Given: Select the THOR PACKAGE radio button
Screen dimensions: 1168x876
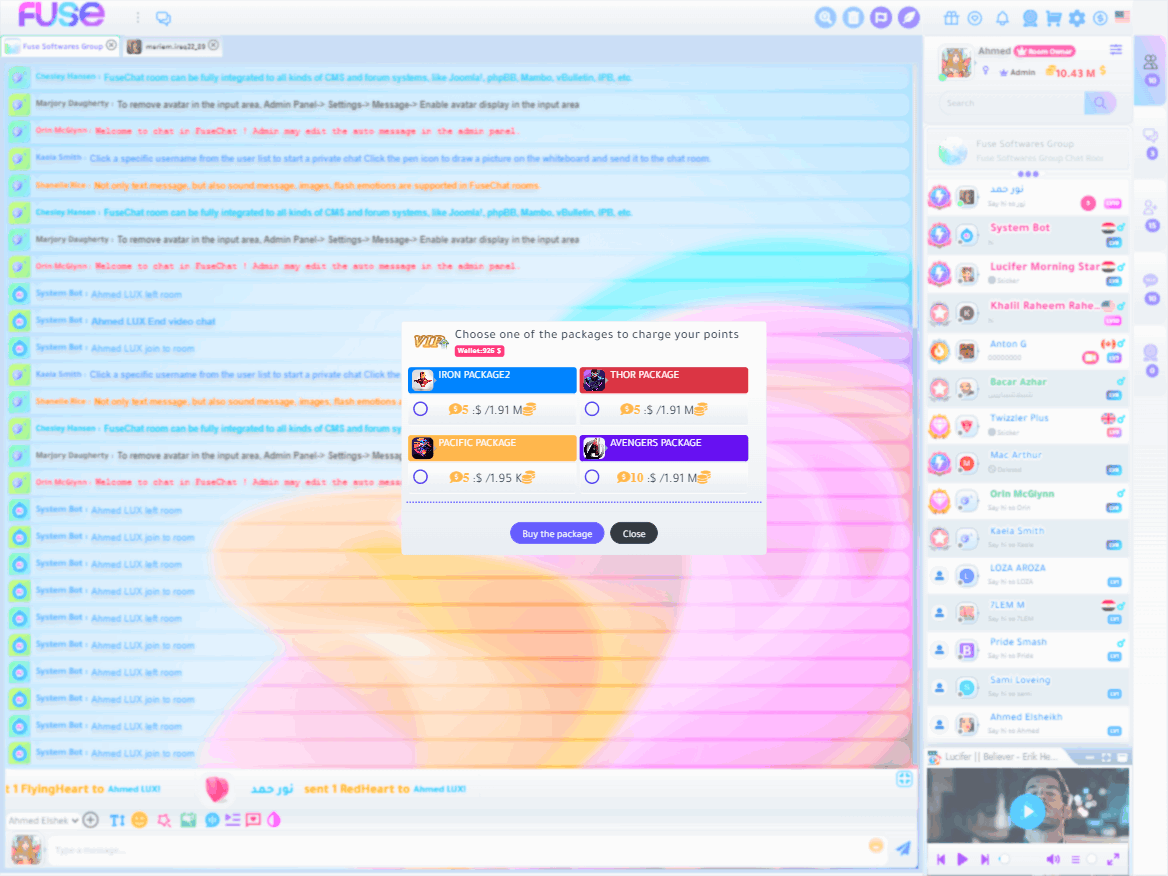Looking at the screenshot, I should 592,409.
